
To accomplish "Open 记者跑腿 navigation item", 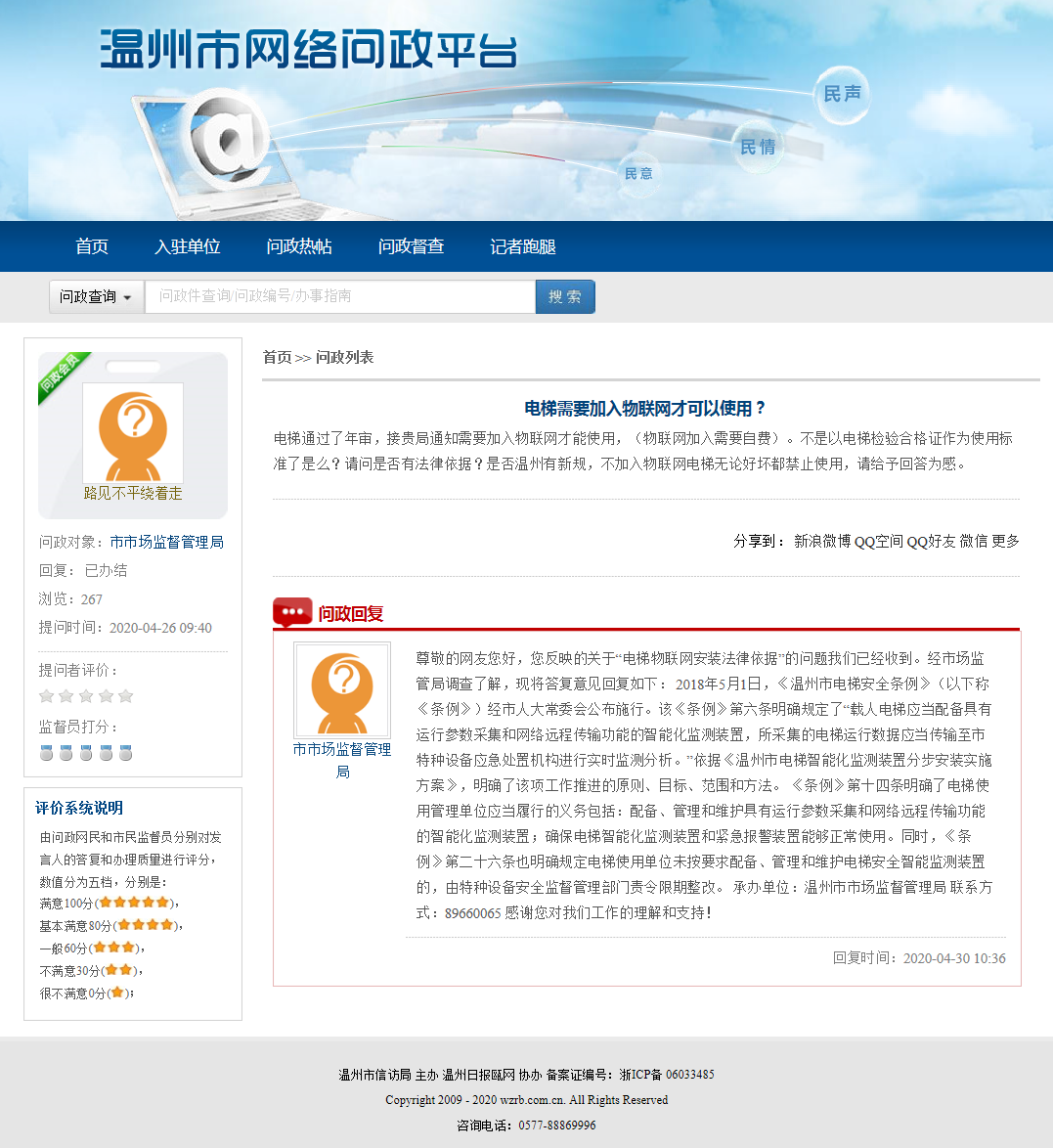I will [523, 246].
